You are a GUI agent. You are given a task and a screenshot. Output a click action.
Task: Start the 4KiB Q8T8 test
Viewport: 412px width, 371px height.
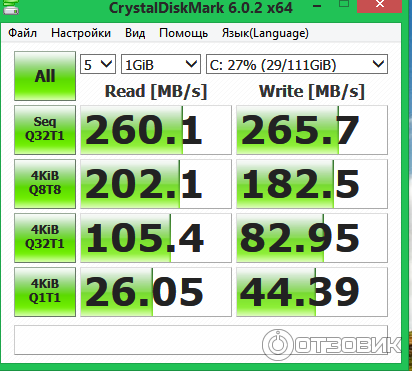click(45, 184)
